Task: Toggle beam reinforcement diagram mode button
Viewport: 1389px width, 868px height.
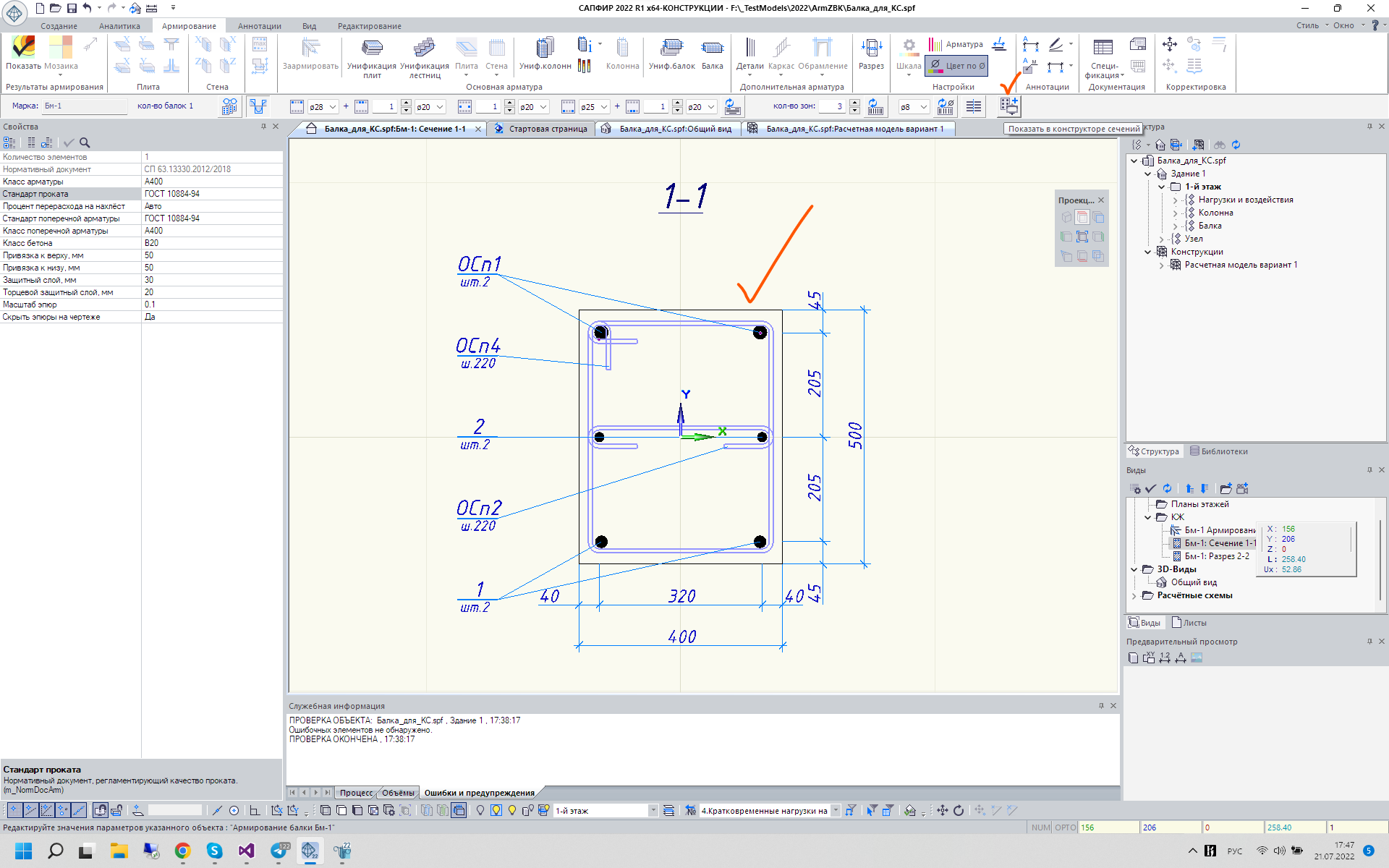Action: point(258,106)
